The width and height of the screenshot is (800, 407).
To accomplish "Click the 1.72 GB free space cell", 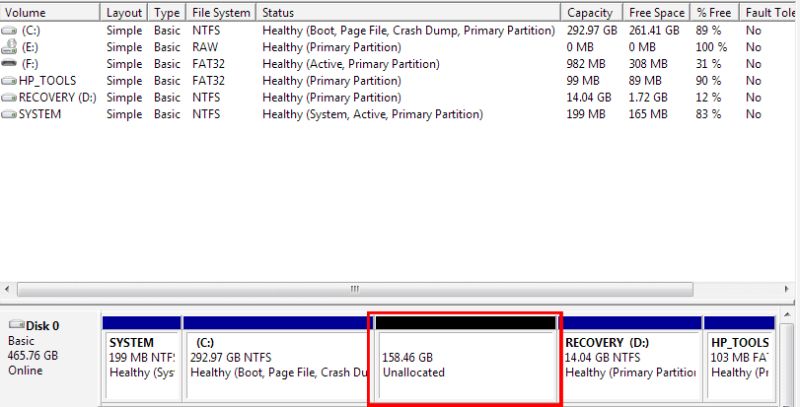I will click(x=648, y=97).
